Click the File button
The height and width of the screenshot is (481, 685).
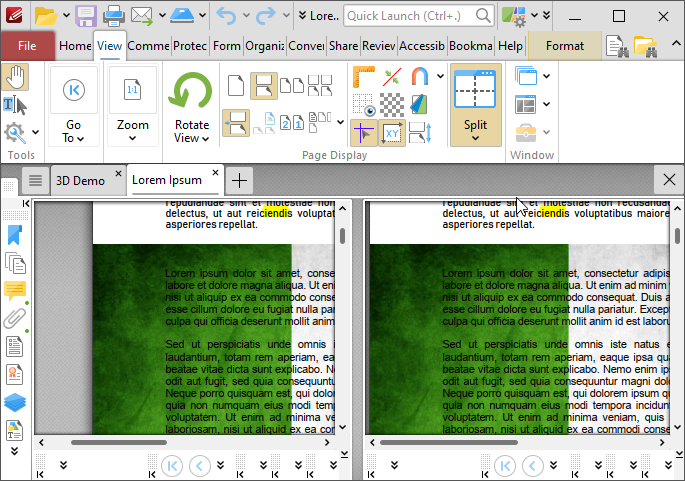click(27, 46)
